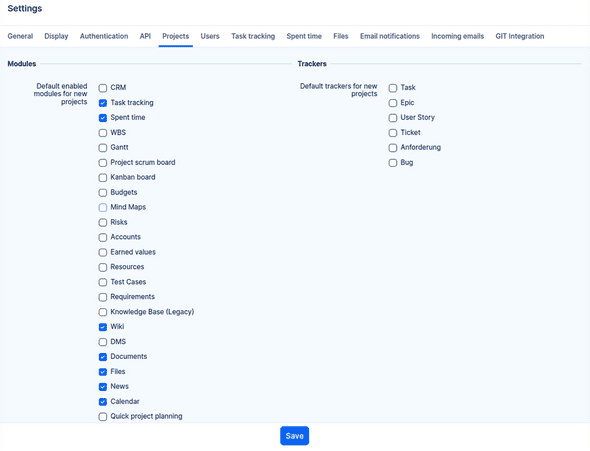
Task: Disable the Calendar module
Action: 103,402
